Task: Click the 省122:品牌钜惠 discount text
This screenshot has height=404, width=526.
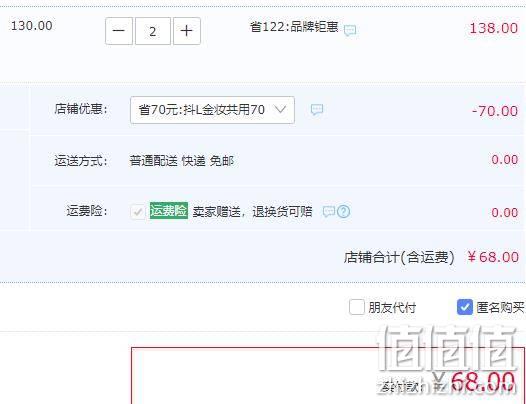Action: (x=294, y=27)
